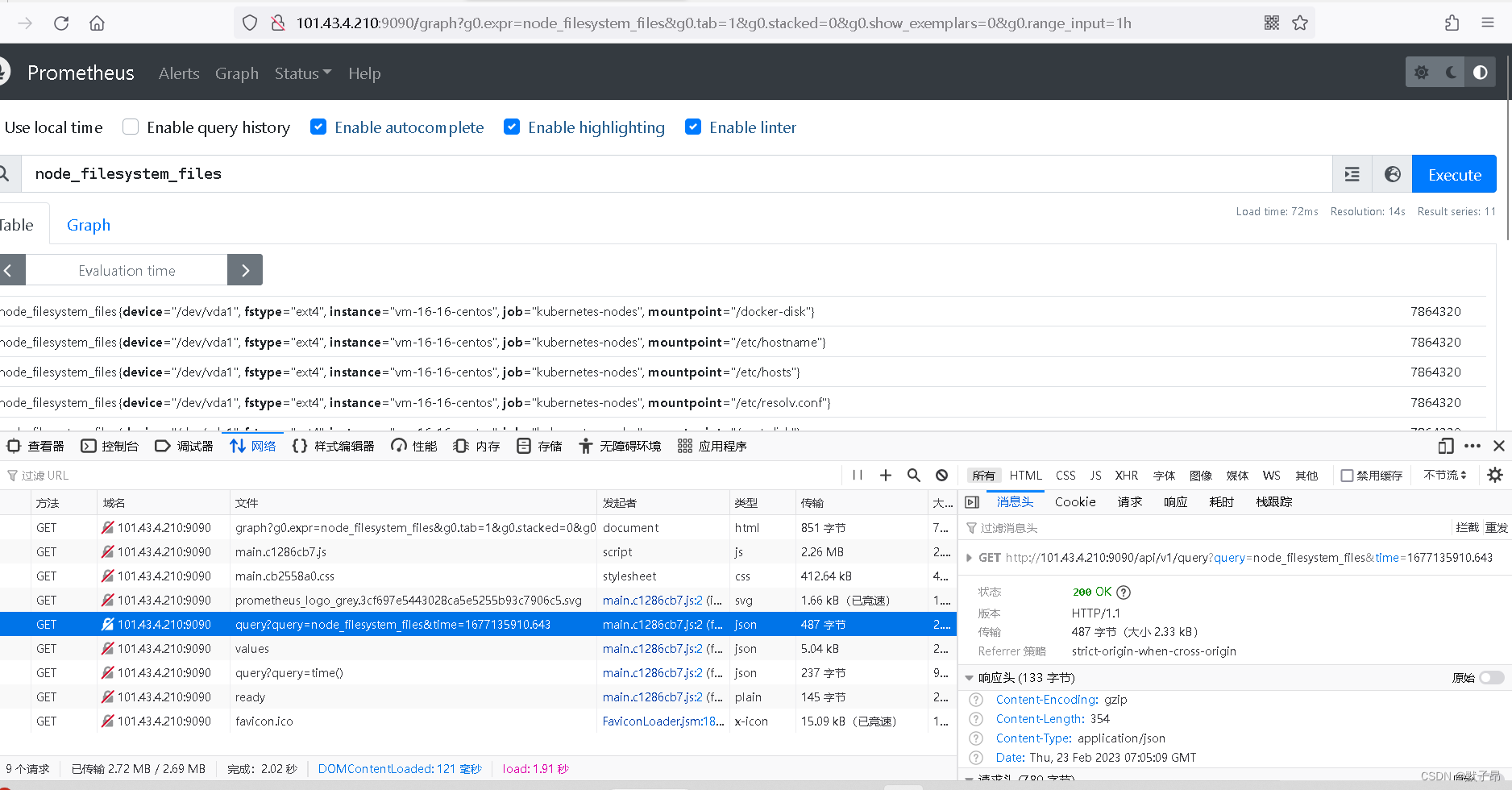Pause network recording in devtools
Screen dimensions: 1512x790
click(858, 476)
